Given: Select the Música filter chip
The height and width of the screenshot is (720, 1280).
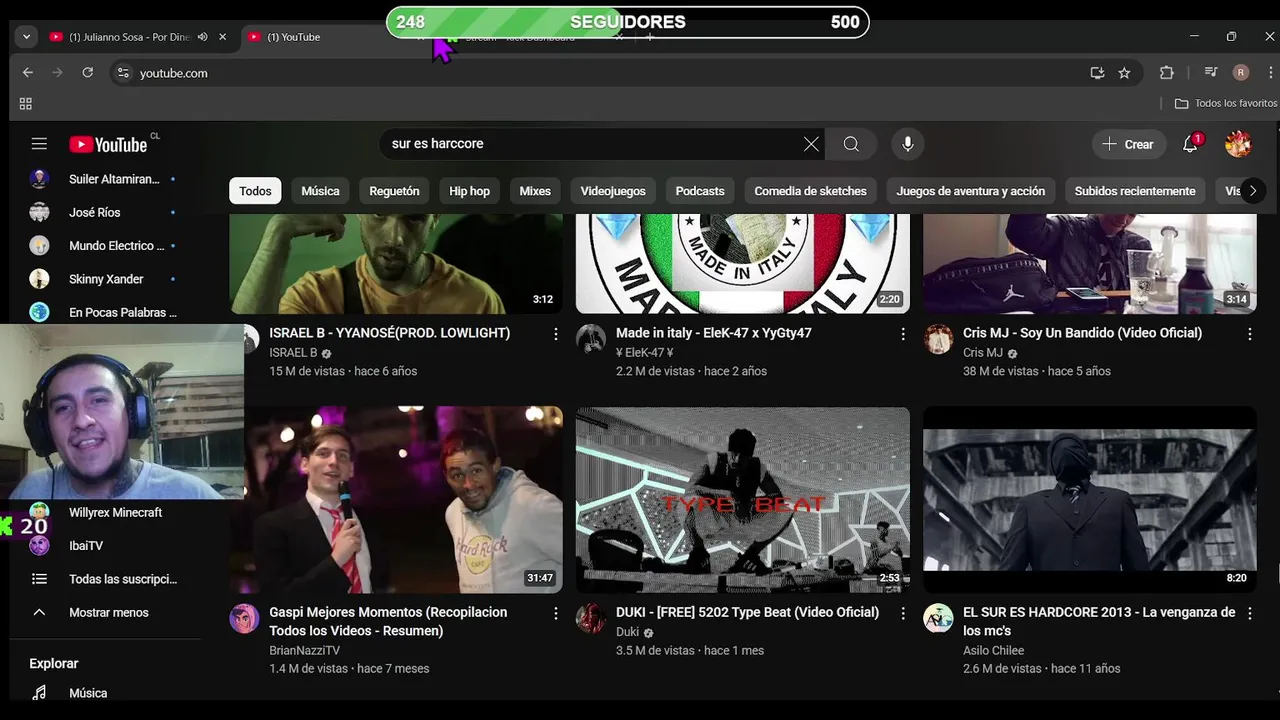Looking at the screenshot, I should (x=321, y=191).
